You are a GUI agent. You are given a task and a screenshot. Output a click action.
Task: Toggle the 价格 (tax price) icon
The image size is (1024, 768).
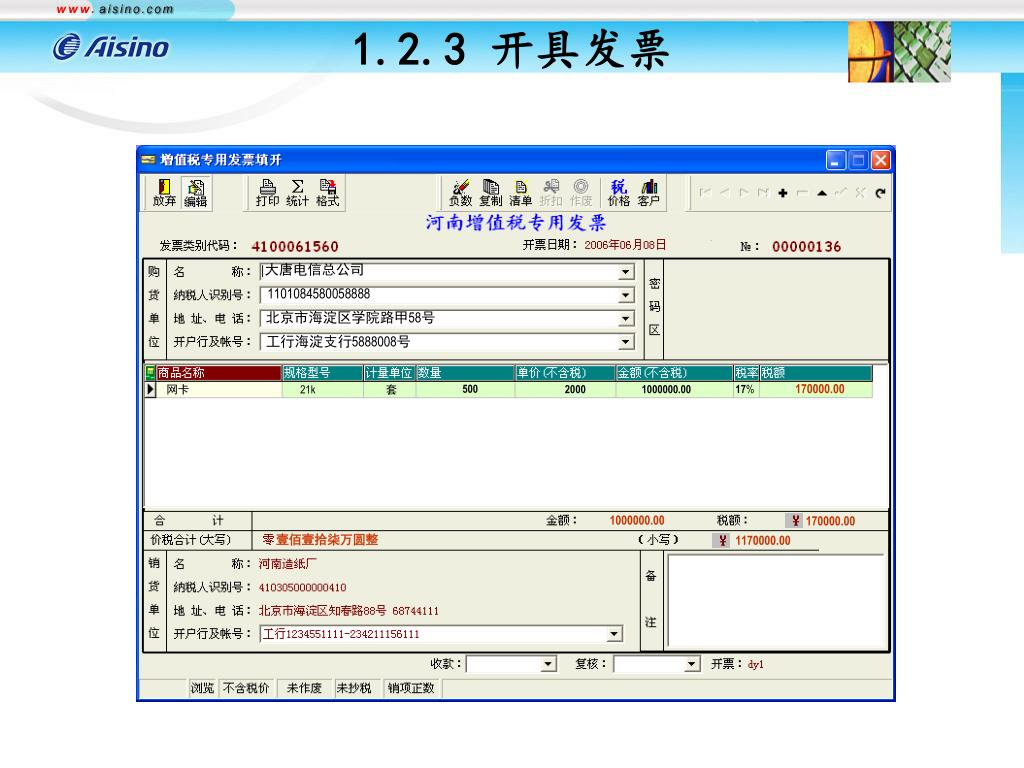618,193
